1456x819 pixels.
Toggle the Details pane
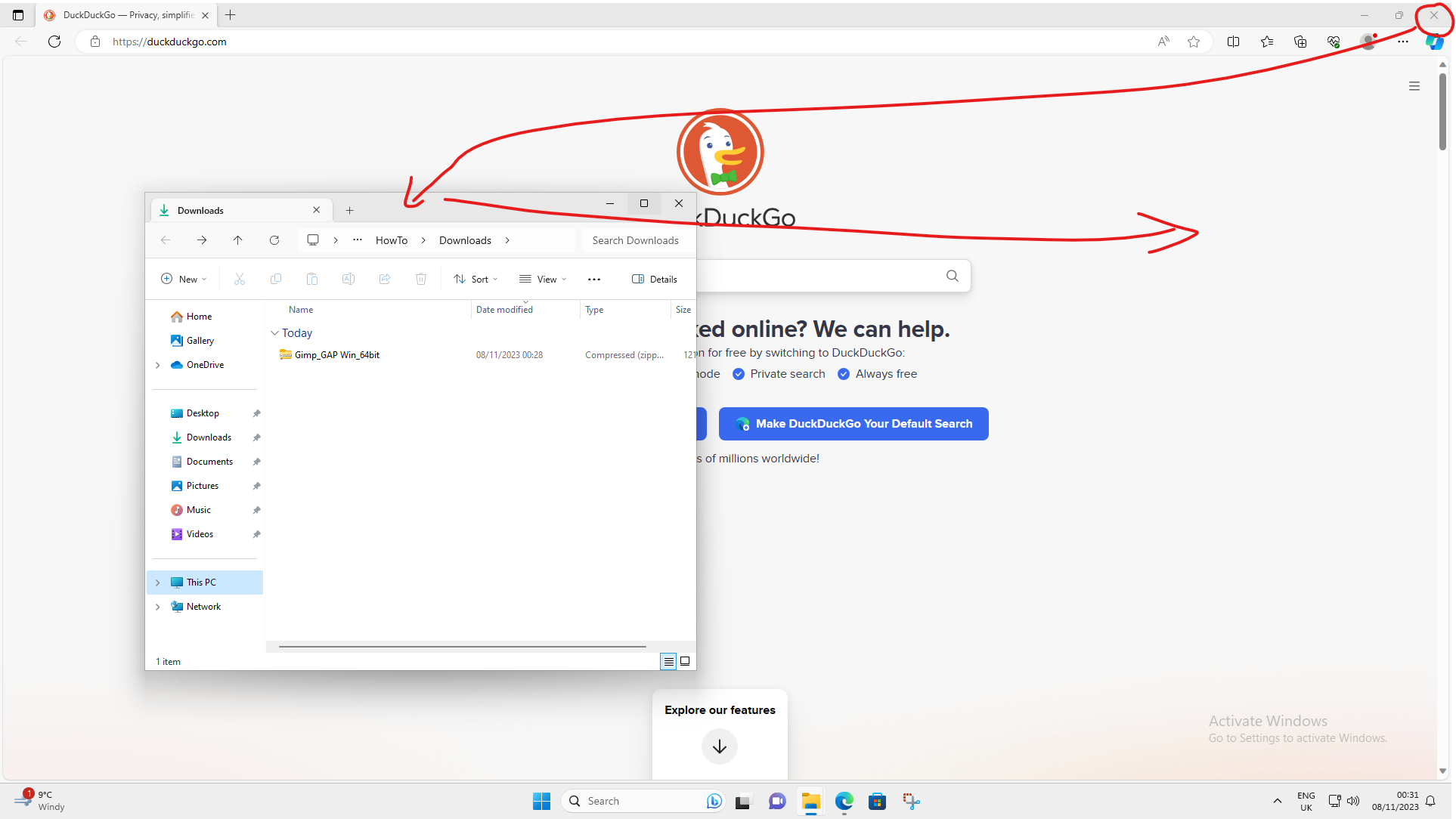tap(655, 279)
